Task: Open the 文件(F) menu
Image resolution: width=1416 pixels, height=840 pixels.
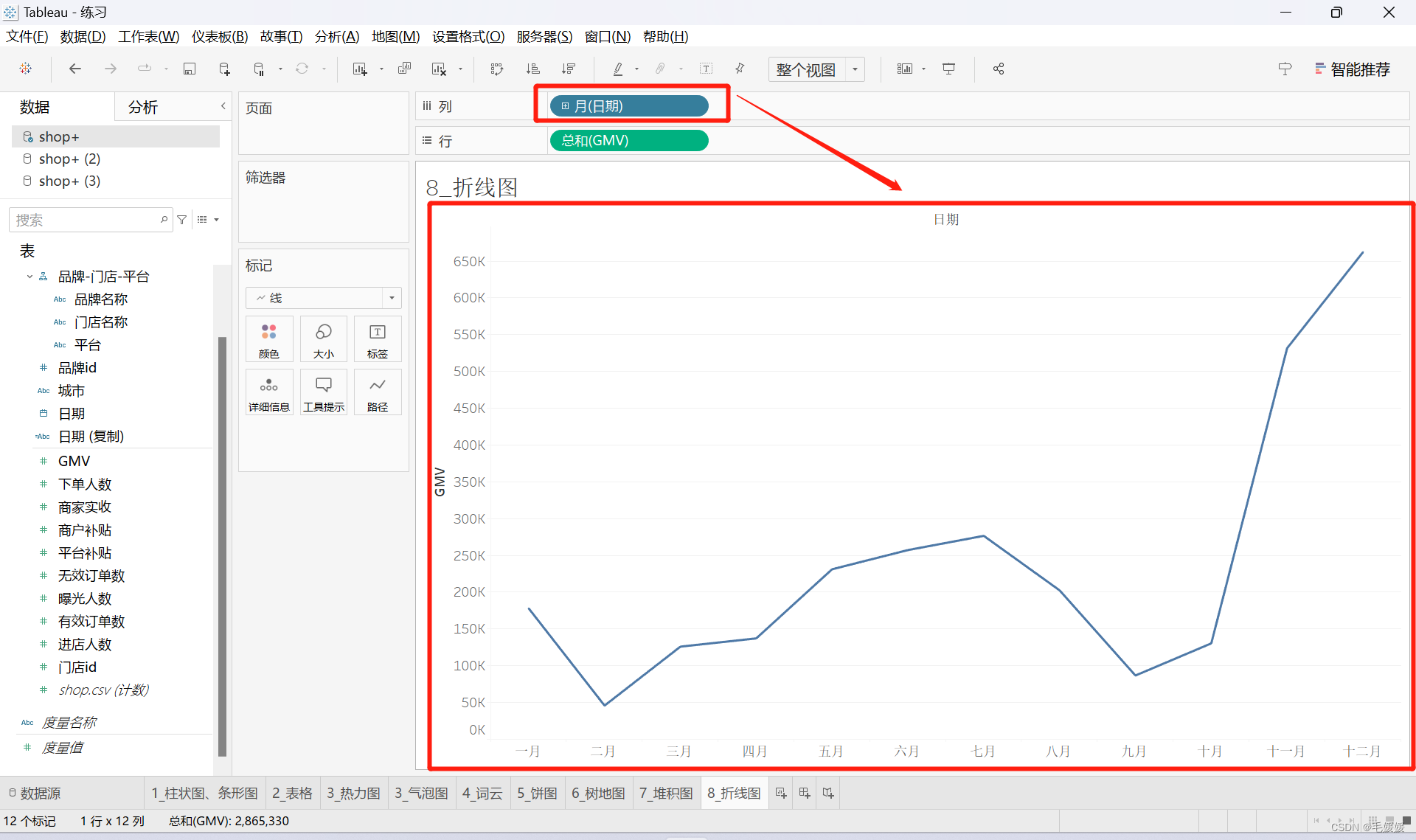Action: [x=27, y=36]
